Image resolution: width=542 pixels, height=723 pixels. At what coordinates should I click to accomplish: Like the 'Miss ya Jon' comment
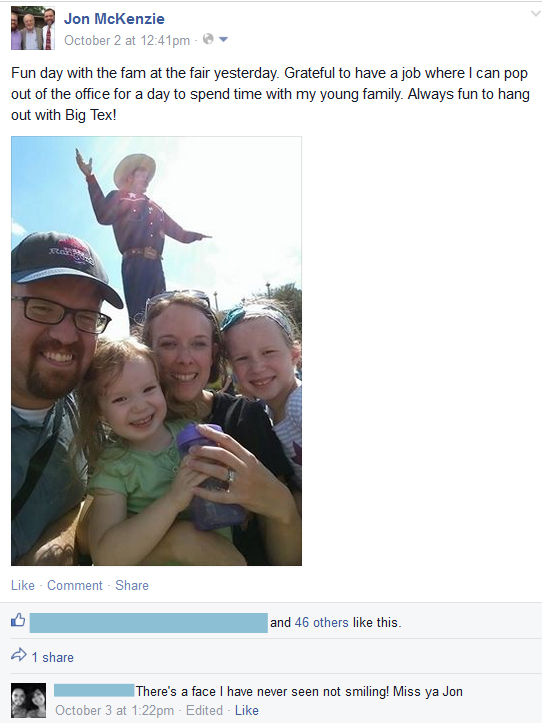[x=247, y=711]
